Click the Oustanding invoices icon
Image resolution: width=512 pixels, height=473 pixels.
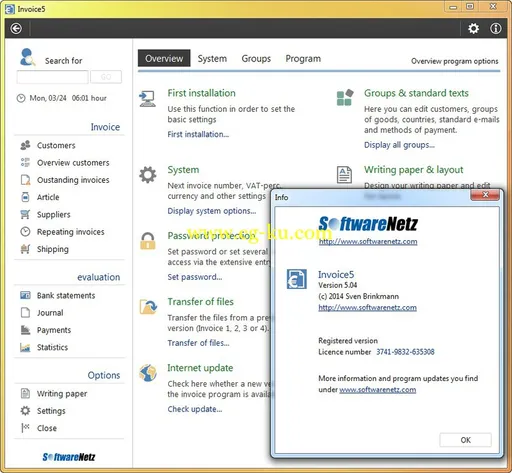click(x=25, y=180)
